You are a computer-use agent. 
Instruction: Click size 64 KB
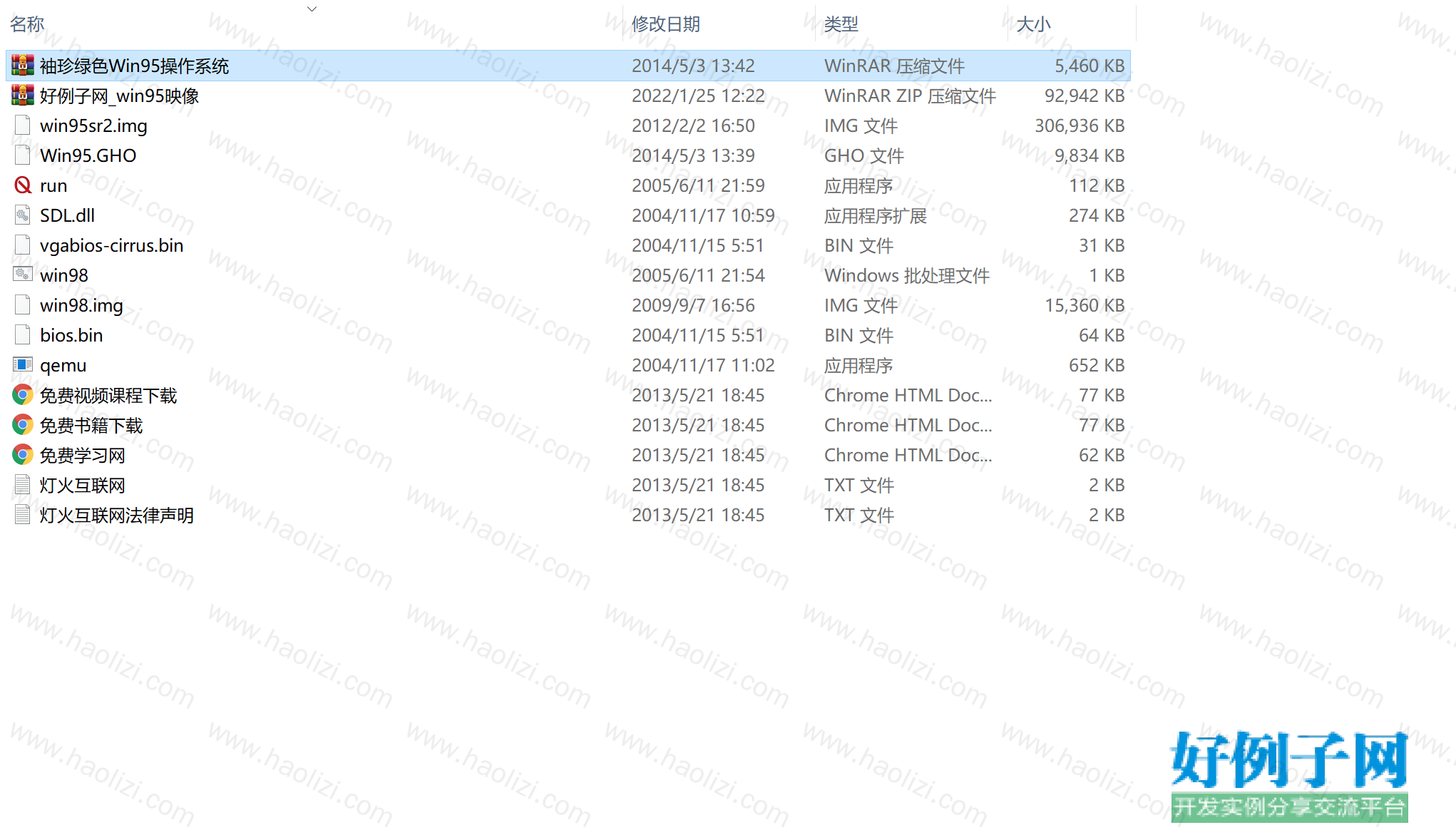point(1102,336)
